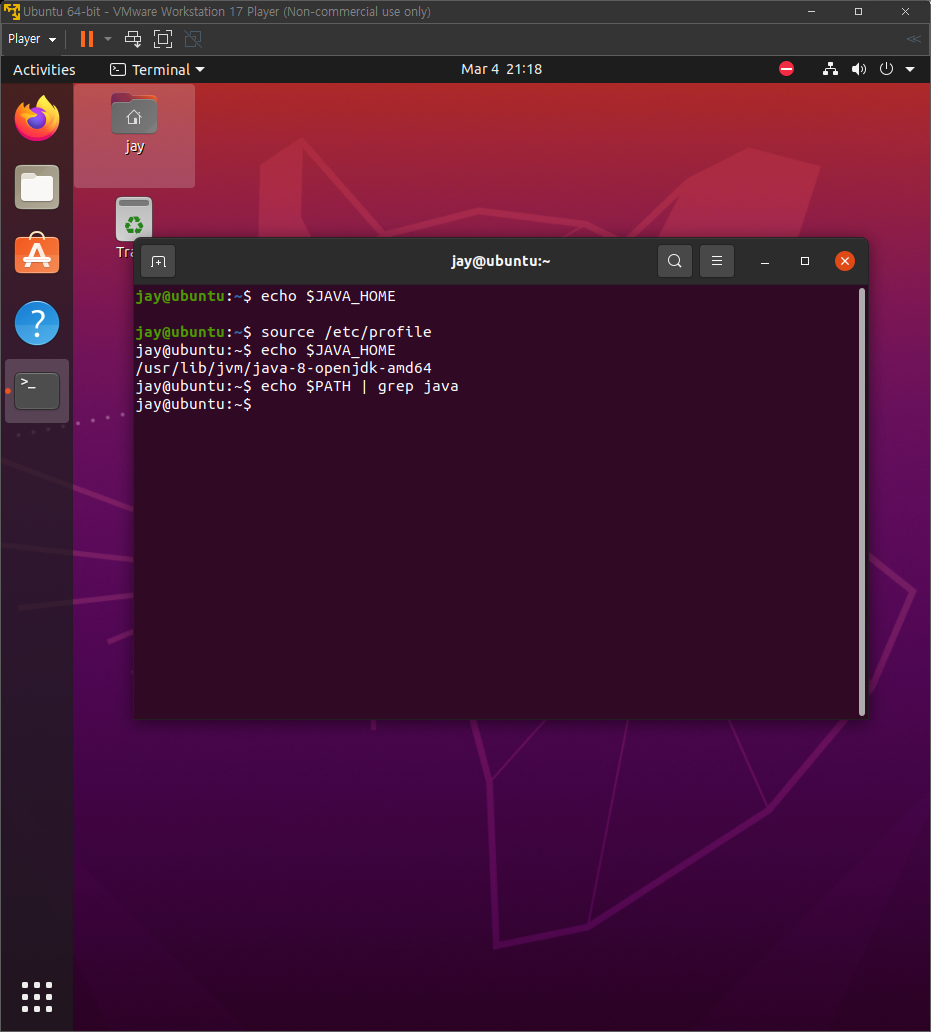Click the terminal vertical scrollbar
The width and height of the screenshot is (931, 1032).
862,502
